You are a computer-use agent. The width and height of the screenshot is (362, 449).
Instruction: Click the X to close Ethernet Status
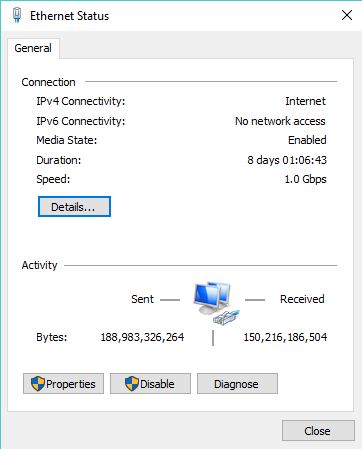(x=347, y=15)
